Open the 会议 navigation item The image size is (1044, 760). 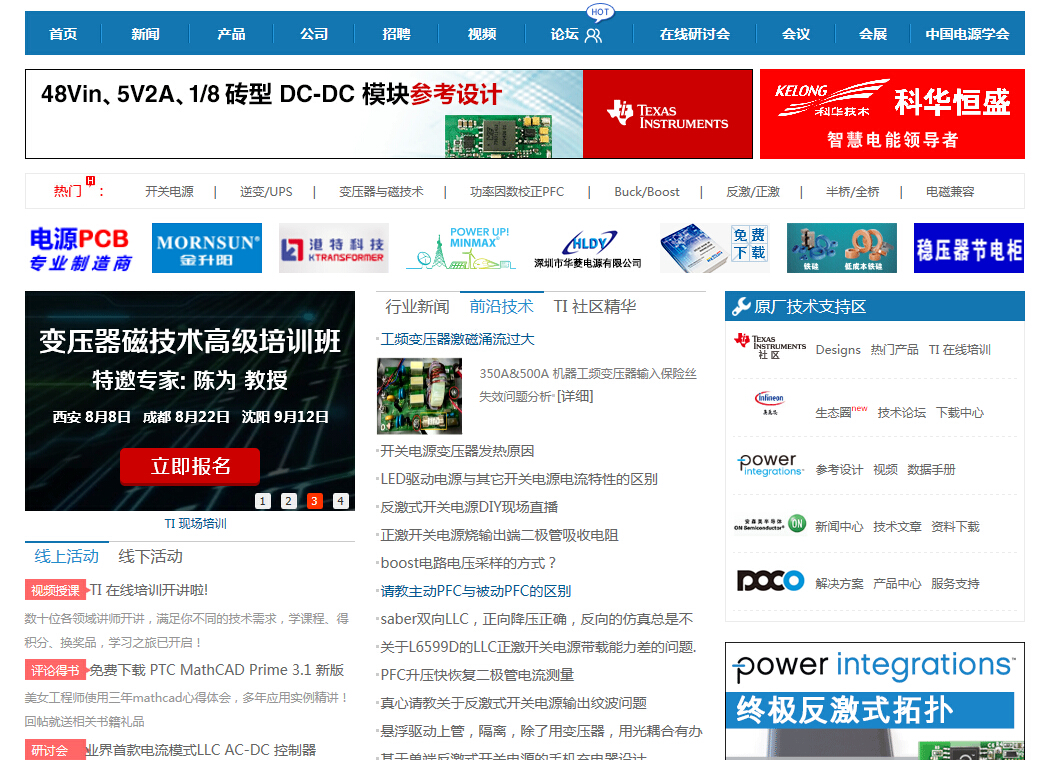[x=796, y=34]
